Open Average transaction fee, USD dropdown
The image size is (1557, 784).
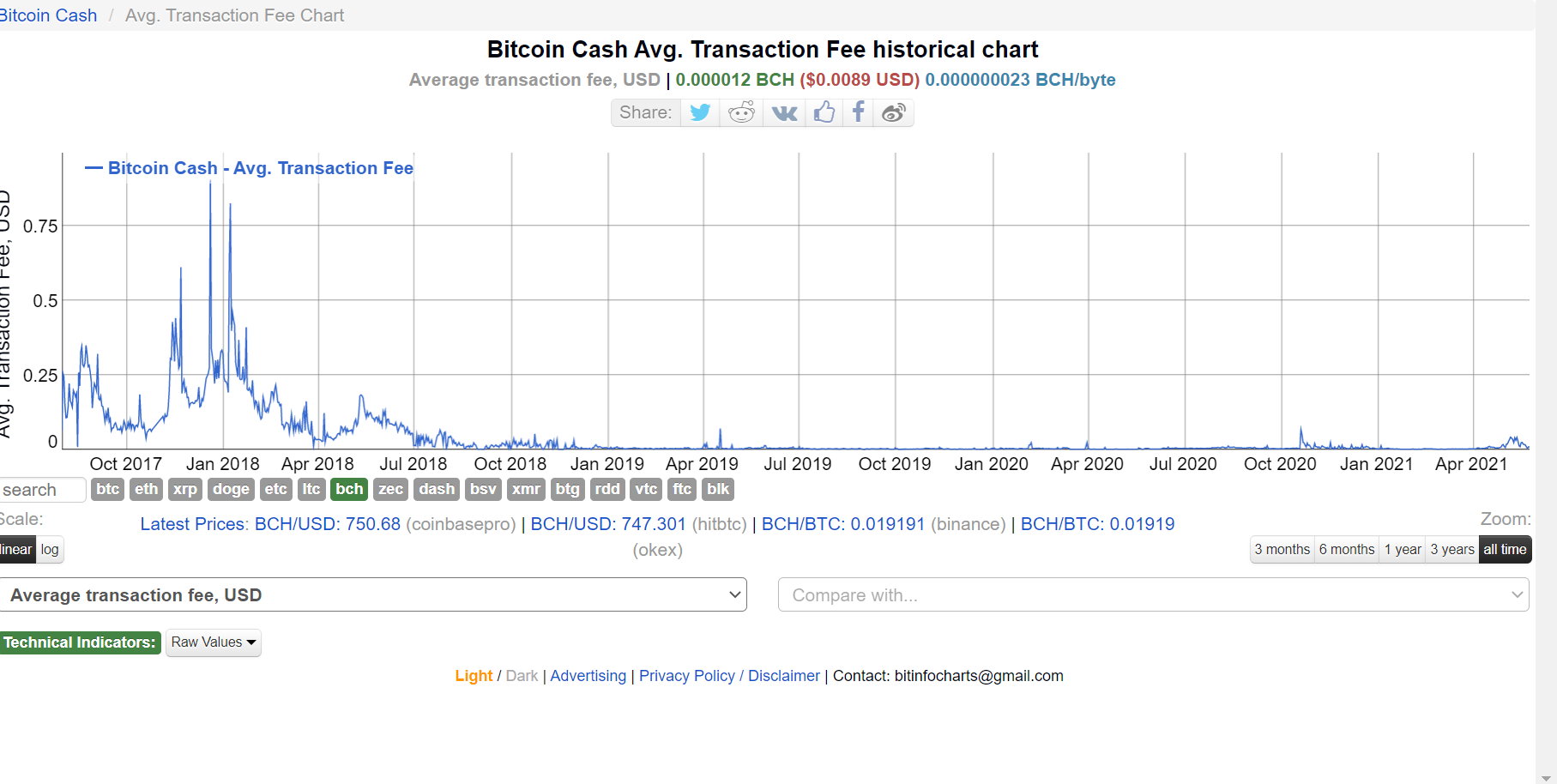[373, 594]
